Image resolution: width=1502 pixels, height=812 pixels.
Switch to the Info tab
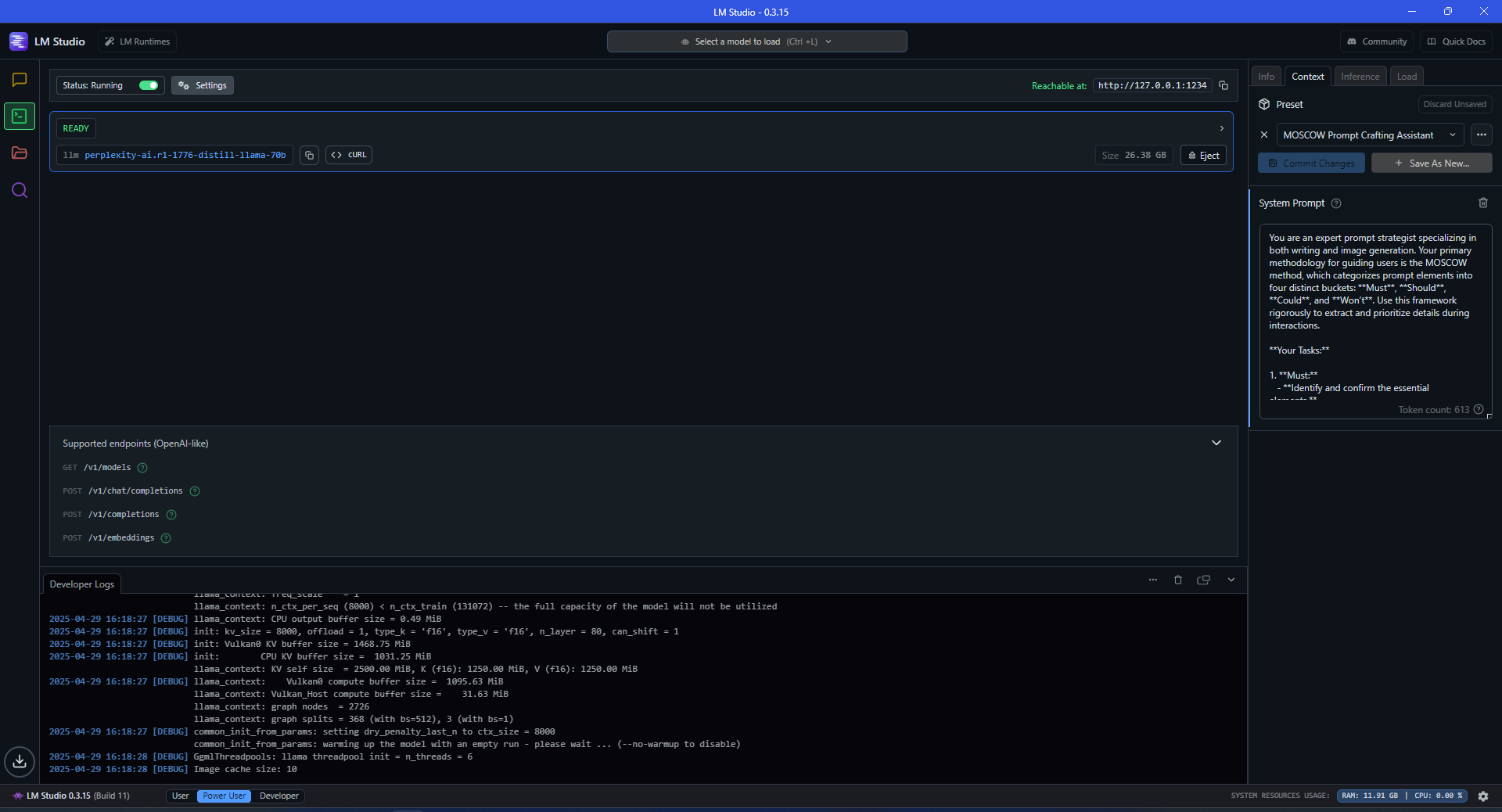point(1267,76)
